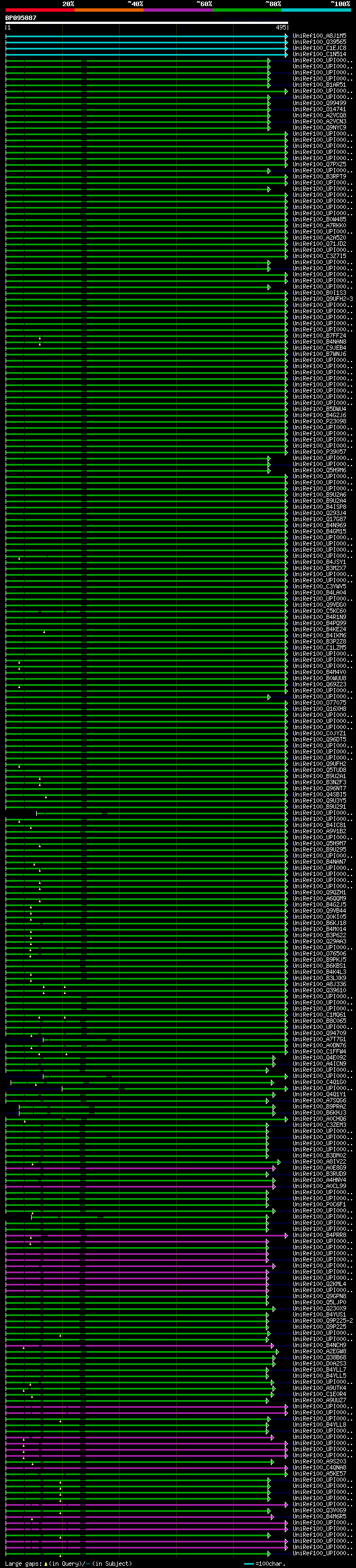Open hit UniRef100_A8J1M5
Viewport: 356px width, 1568px height.
319,36
